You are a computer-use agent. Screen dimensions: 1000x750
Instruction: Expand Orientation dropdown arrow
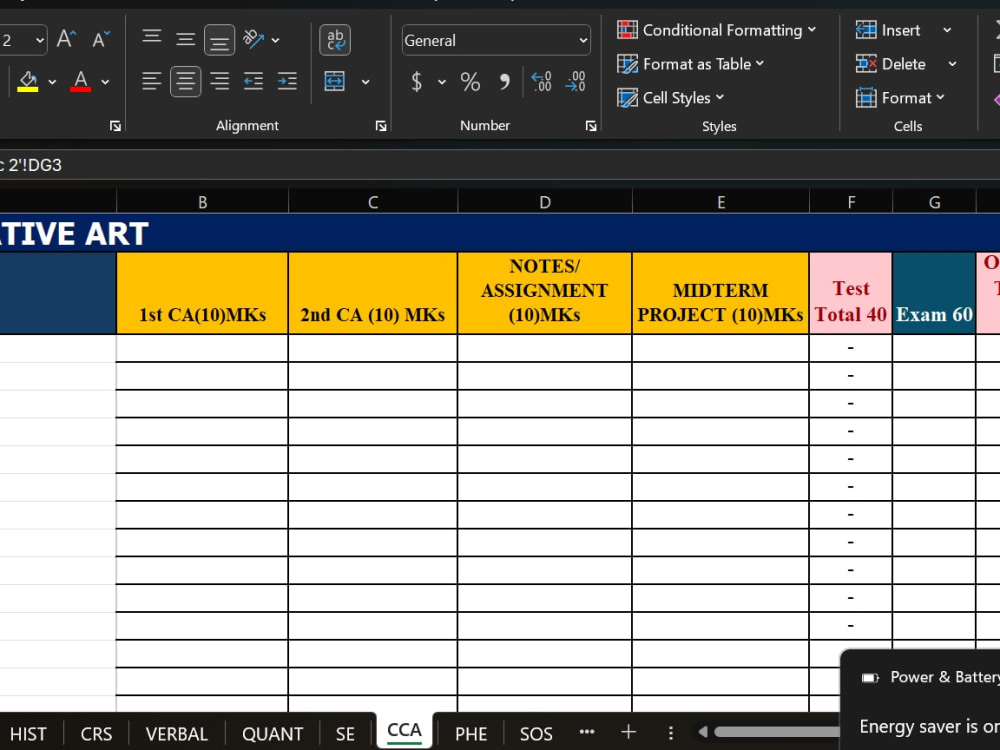[276, 40]
